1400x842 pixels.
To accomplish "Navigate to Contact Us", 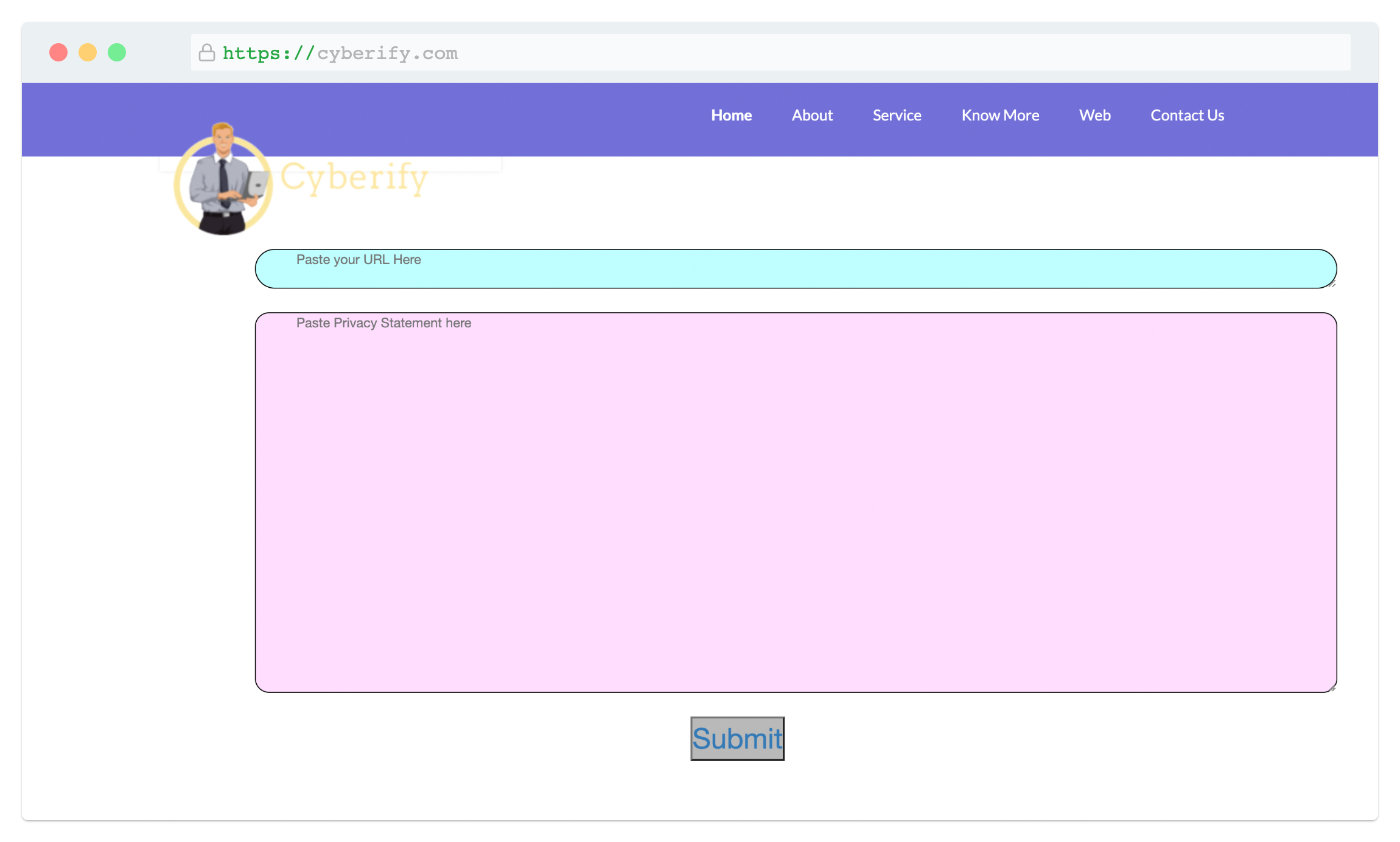I will point(1187,115).
